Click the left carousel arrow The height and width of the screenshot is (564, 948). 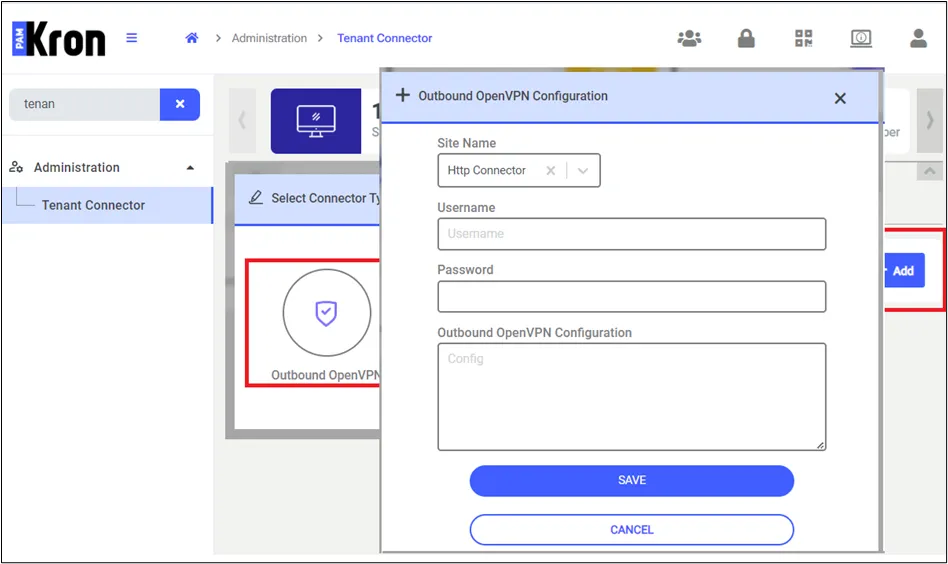242,120
